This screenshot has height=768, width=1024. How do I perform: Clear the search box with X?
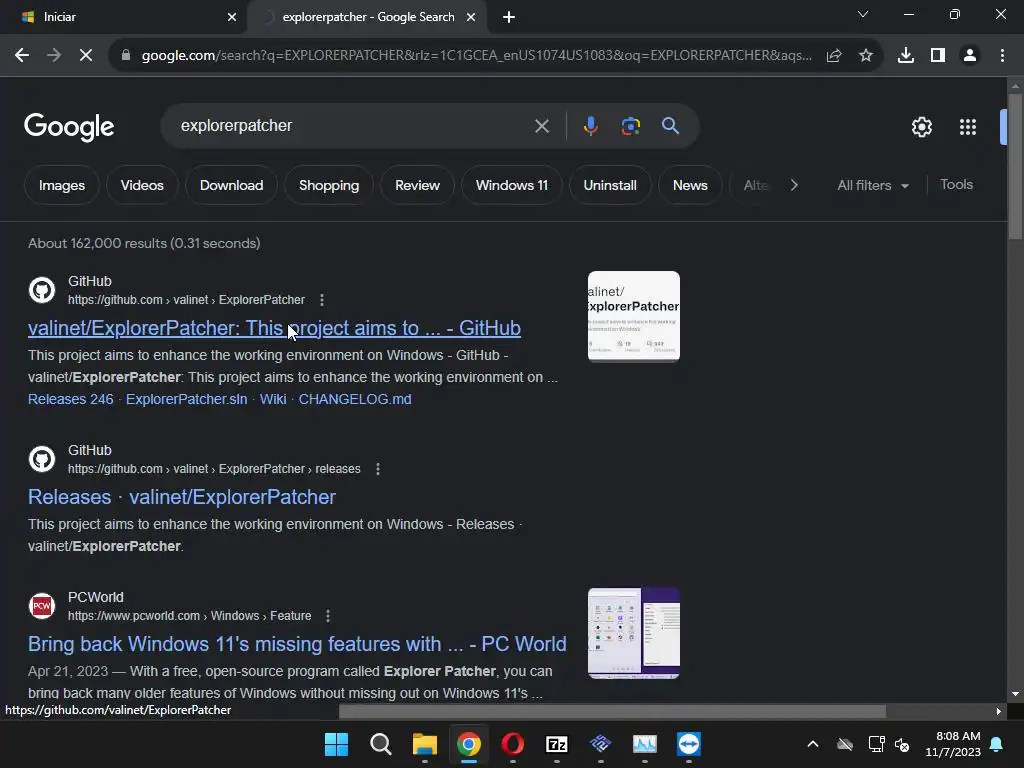coord(542,126)
